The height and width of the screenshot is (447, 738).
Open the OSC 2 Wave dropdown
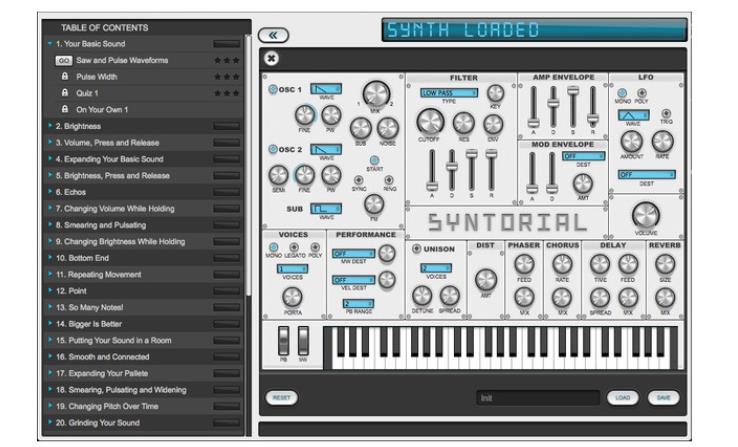[x=326, y=150]
